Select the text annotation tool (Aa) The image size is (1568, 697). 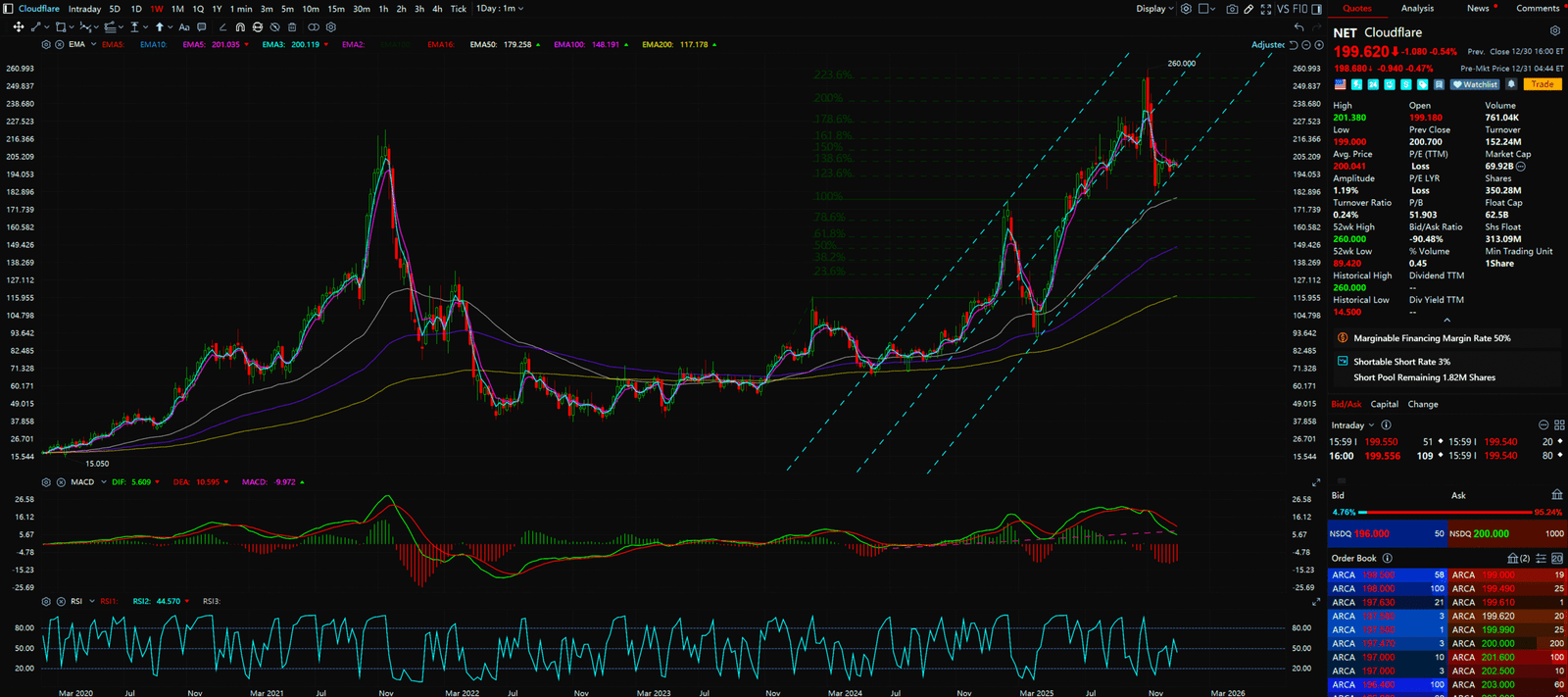coord(184,27)
